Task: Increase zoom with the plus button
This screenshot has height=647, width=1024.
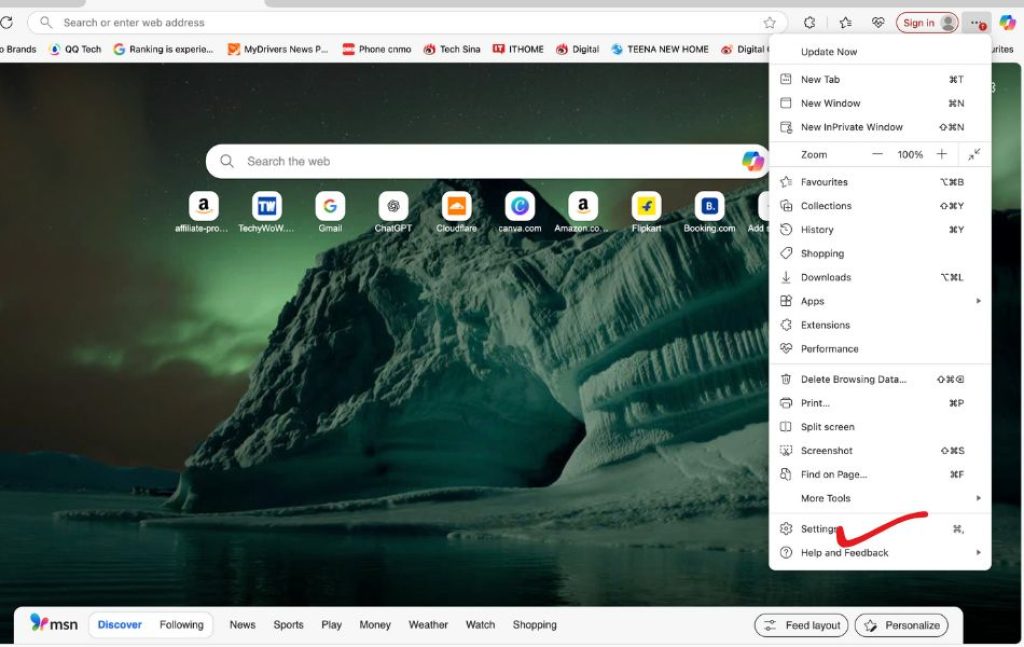Action: [941, 154]
